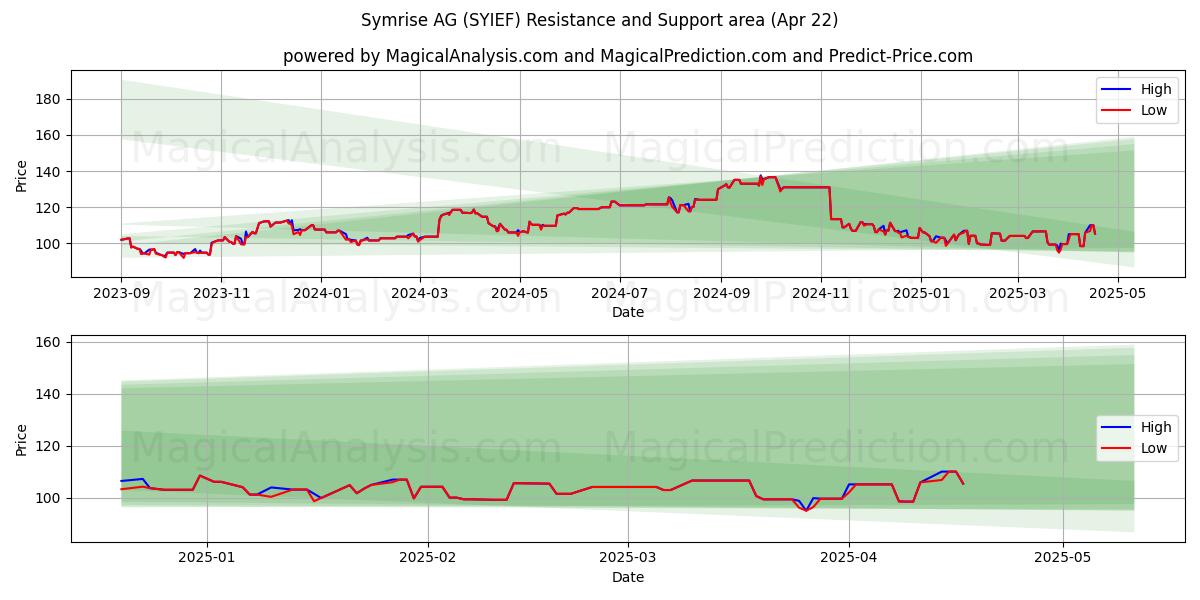1200x600 pixels.
Task: Click the "2025-05" tick label on upper chart
Action: [1117, 293]
